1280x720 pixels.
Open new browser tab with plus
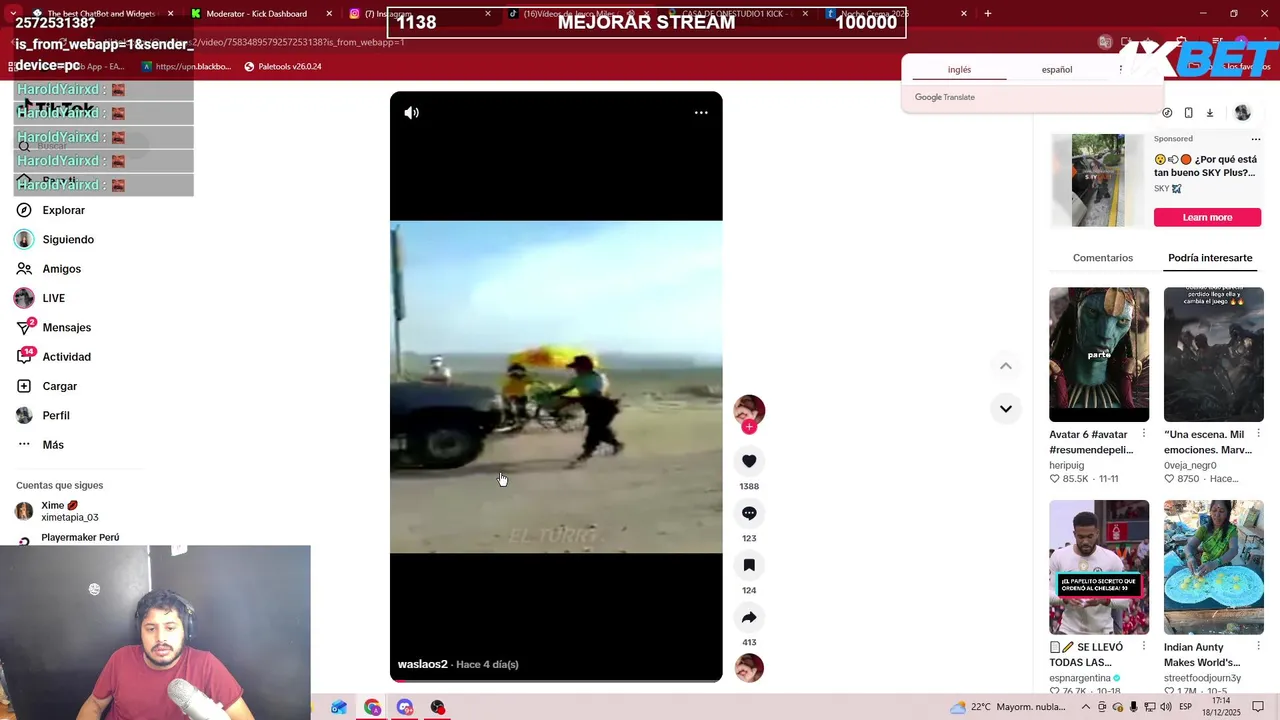[x=987, y=14]
